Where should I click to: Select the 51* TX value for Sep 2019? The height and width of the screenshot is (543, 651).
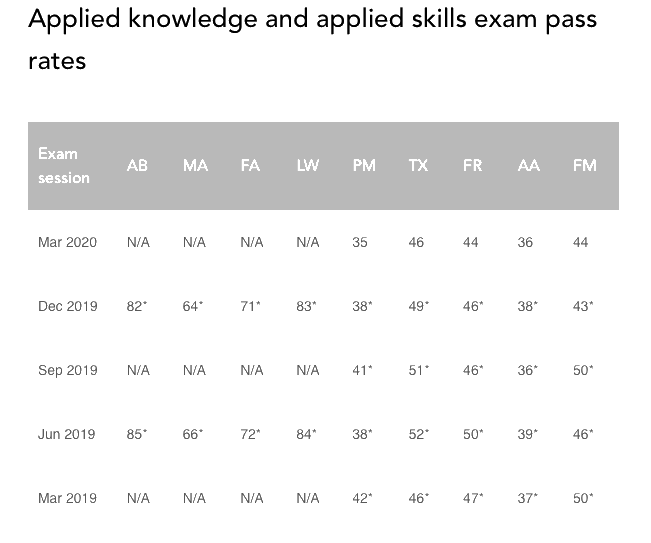[419, 370]
